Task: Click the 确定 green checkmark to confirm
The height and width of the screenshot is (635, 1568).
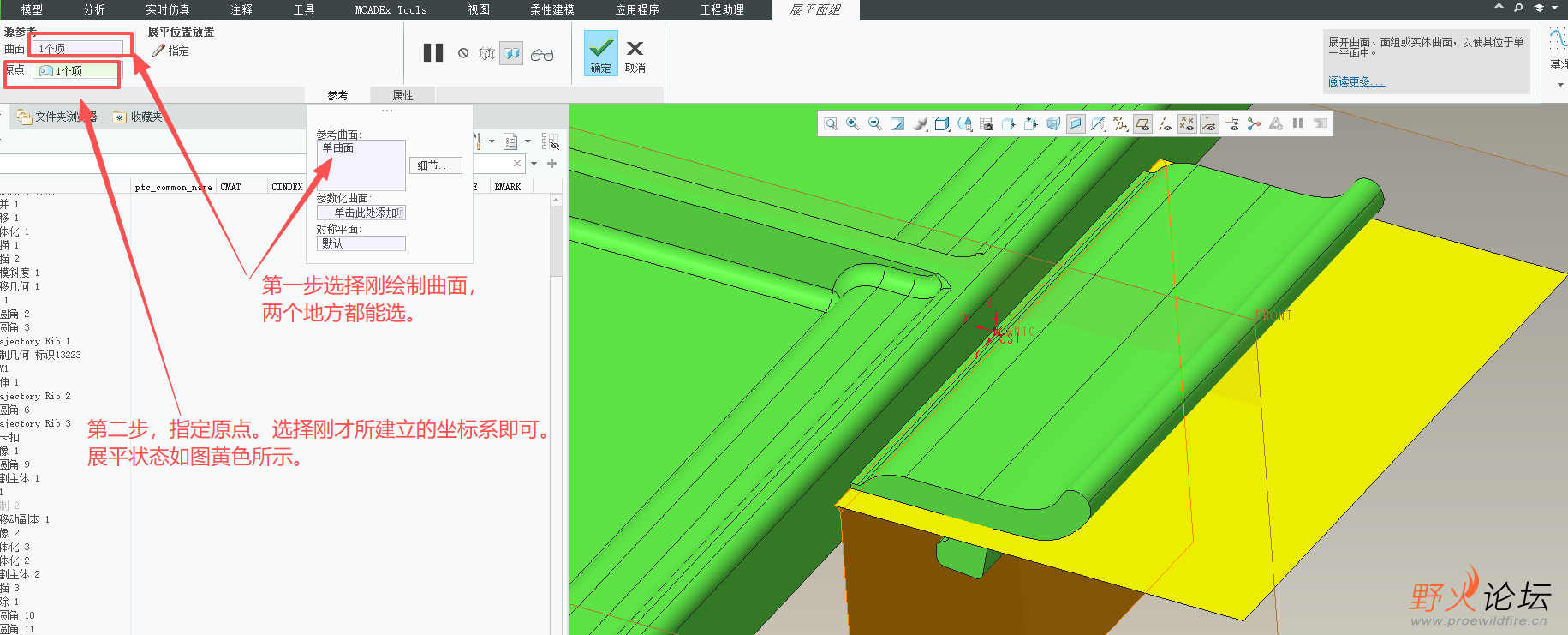Action: click(x=601, y=53)
